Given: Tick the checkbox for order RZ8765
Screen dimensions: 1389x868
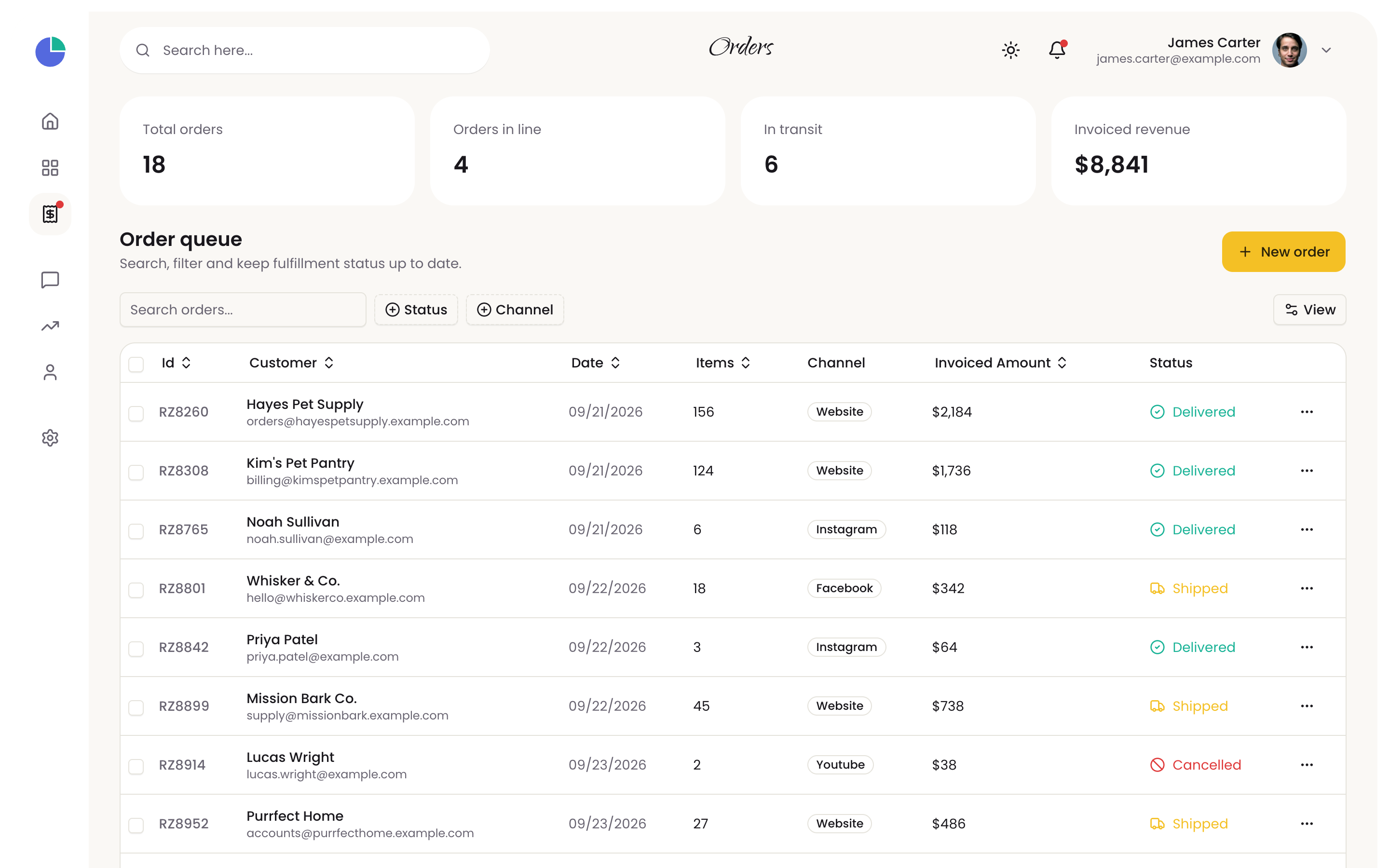Looking at the screenshot, I should pos(136,531).
